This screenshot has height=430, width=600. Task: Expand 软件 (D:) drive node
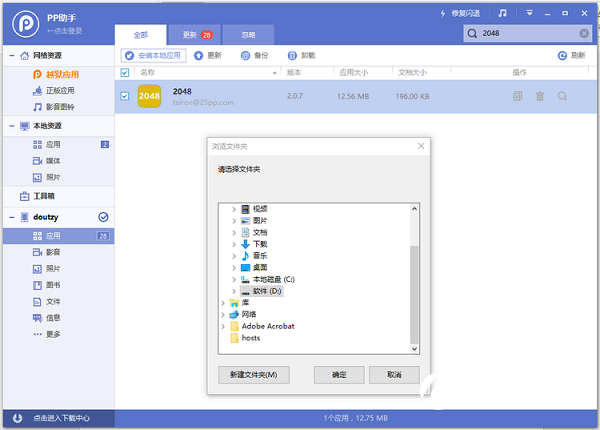click(234, 291)
